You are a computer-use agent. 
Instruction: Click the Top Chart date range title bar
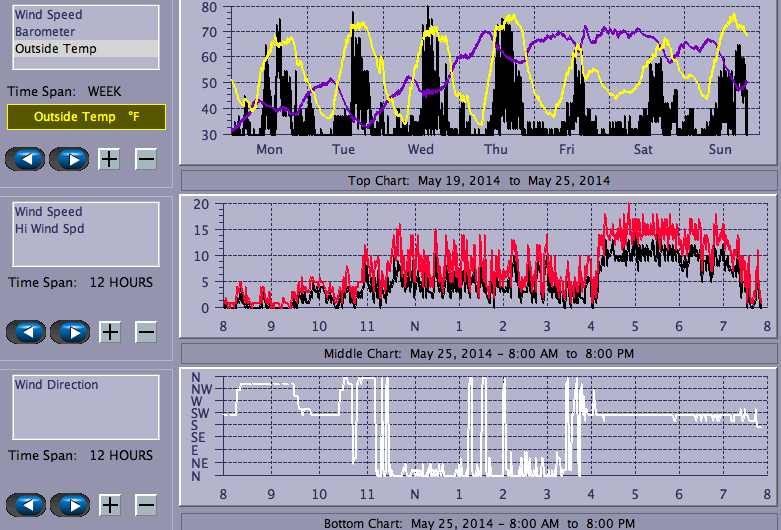pyautogui.click(x=478, y=180)
